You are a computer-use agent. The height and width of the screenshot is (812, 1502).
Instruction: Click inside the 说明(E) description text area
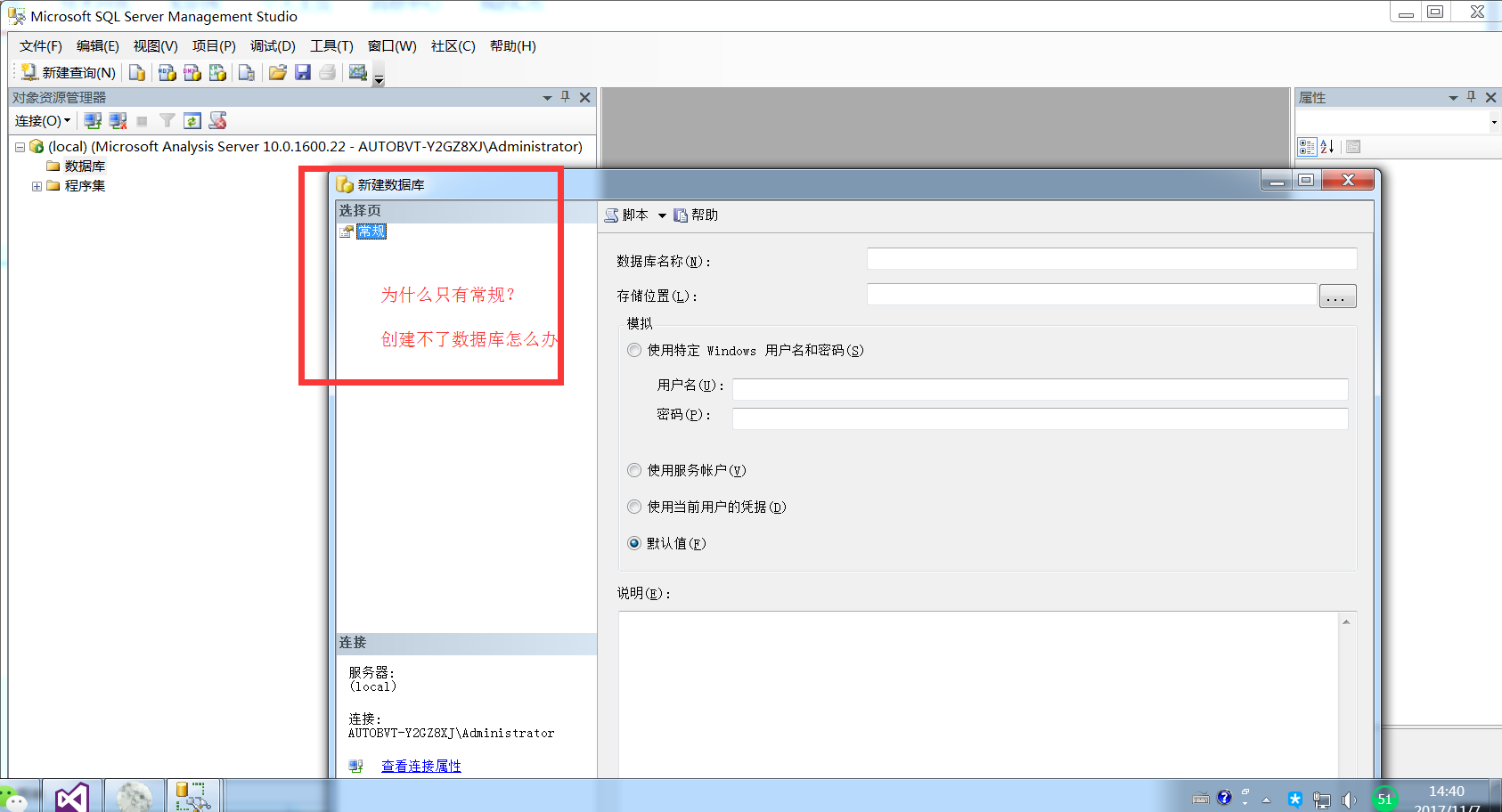point(978,694)
